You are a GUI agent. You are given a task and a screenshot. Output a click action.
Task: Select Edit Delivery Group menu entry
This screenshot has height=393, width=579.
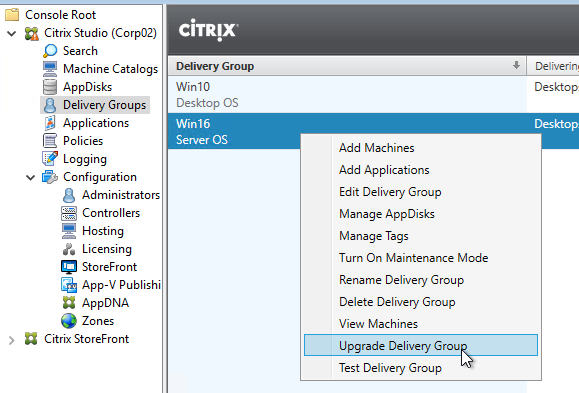pos(421,192)
